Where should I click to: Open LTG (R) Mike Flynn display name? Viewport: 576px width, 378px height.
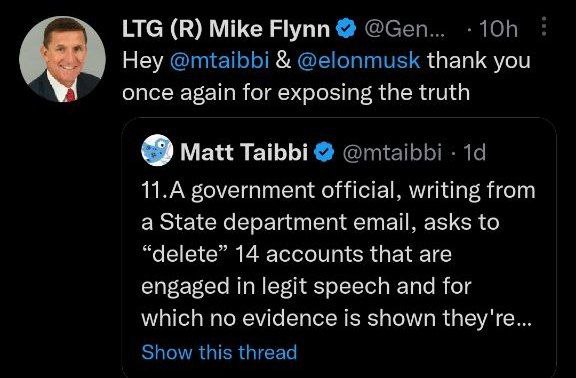coord(226,29)
